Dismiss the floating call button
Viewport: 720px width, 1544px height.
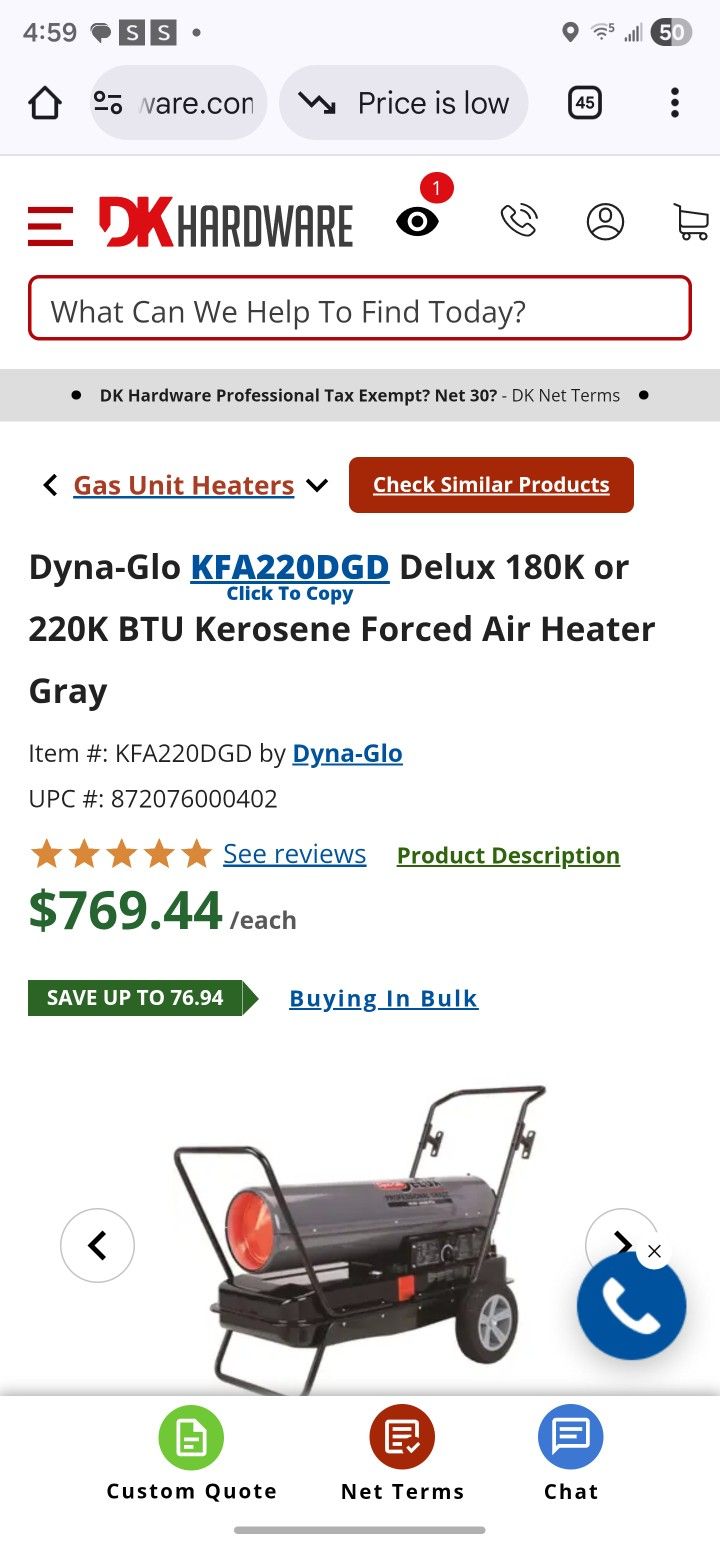(654, 1251)
